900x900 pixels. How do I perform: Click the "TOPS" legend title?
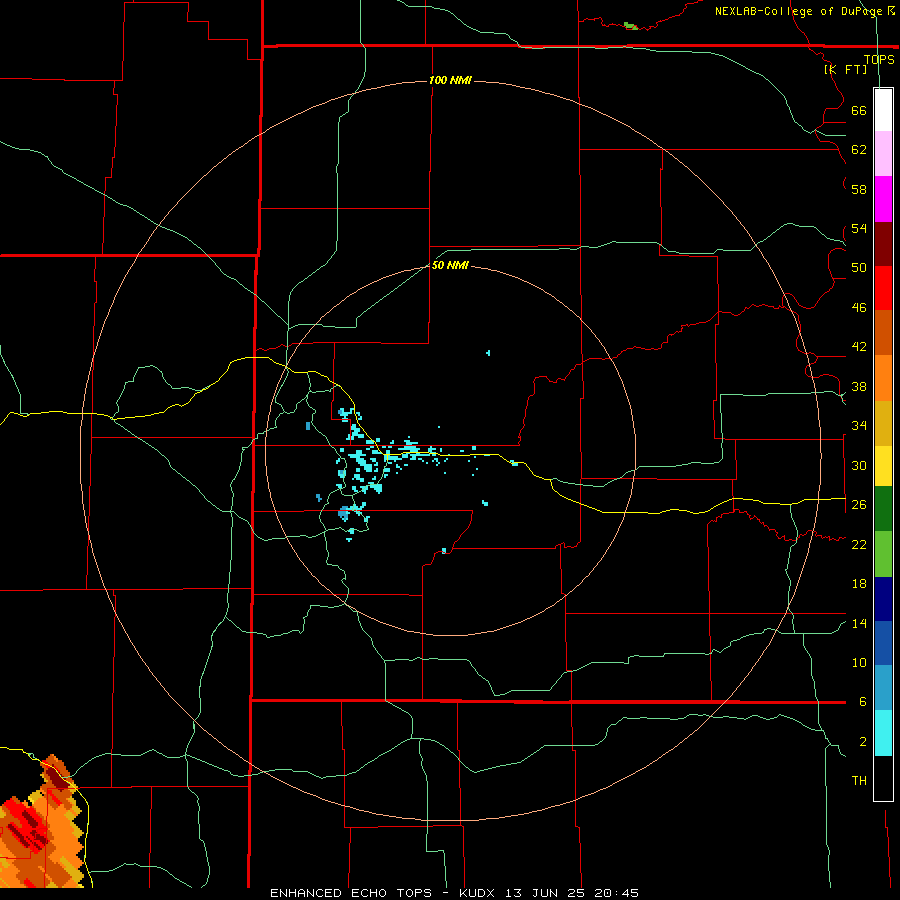[x=879, y=59]
